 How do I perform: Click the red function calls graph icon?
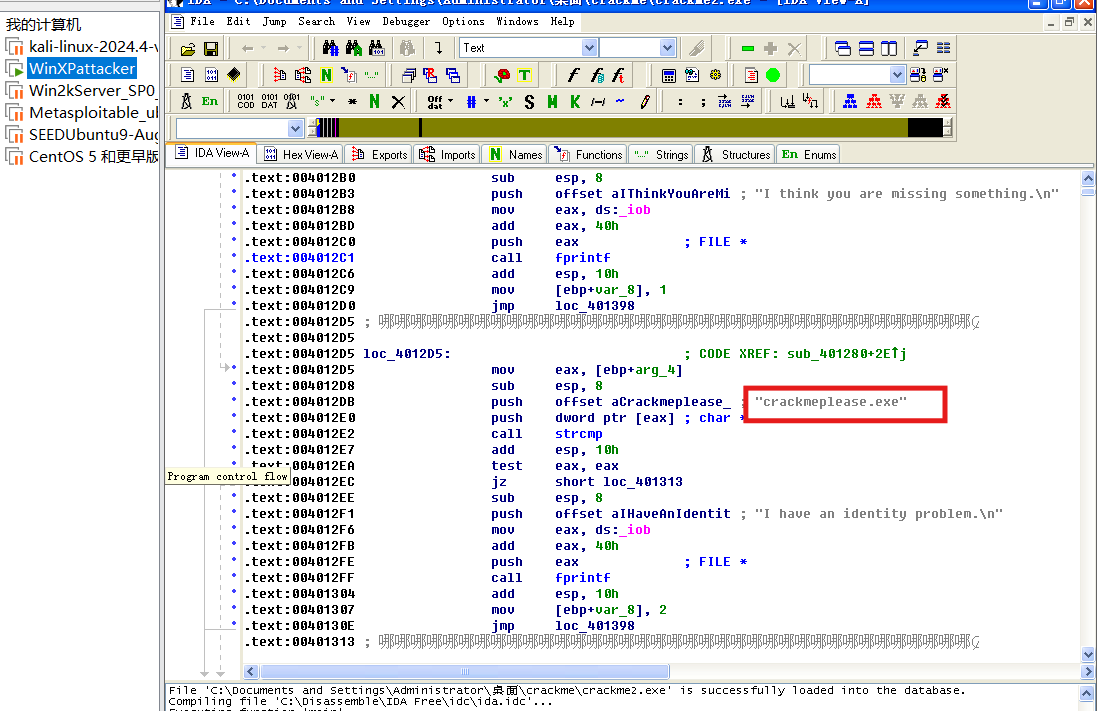coord(874,101)
